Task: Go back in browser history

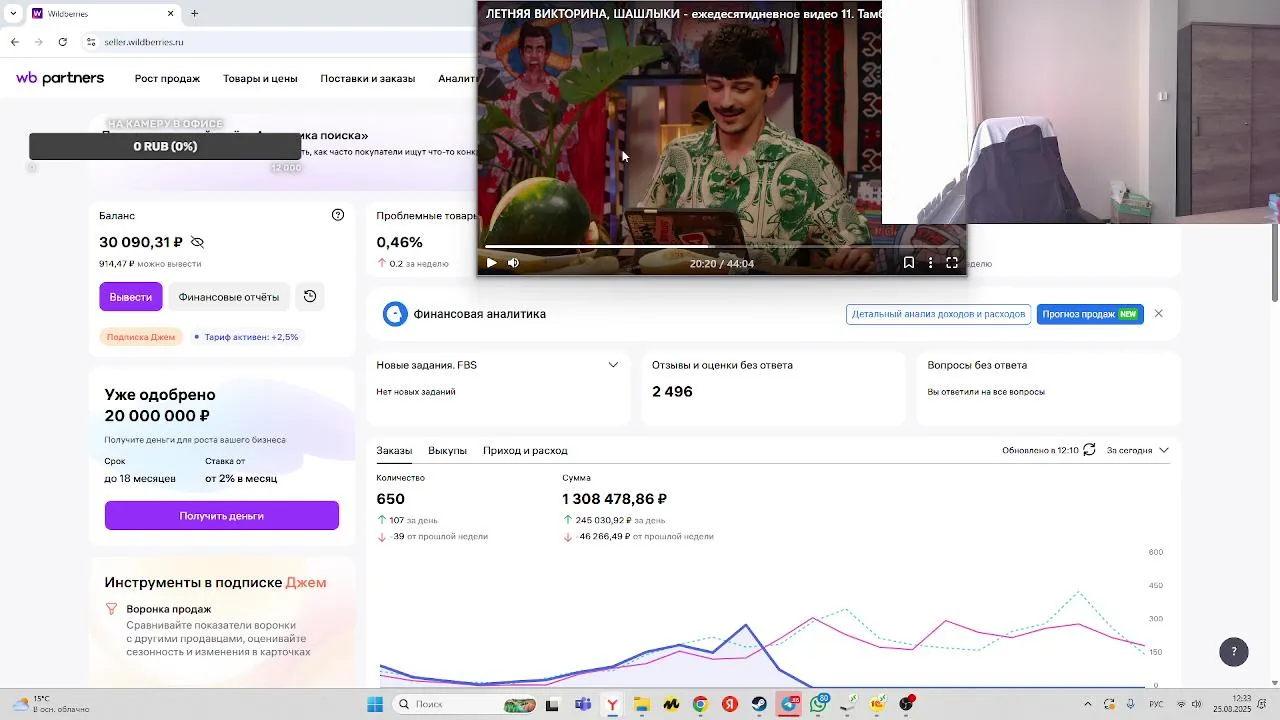Action: coord(14,42)
